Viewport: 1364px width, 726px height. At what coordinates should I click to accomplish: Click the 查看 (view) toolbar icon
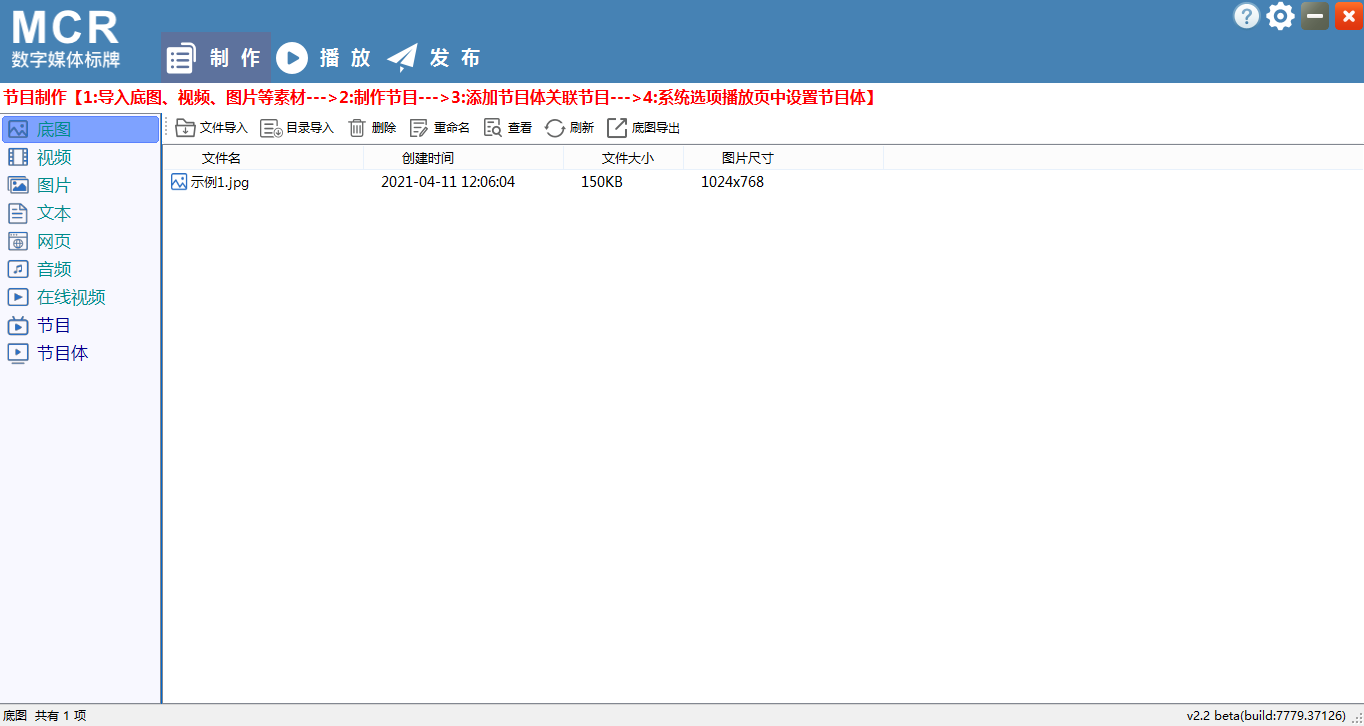pyautogui.click(x=493, y=128)
